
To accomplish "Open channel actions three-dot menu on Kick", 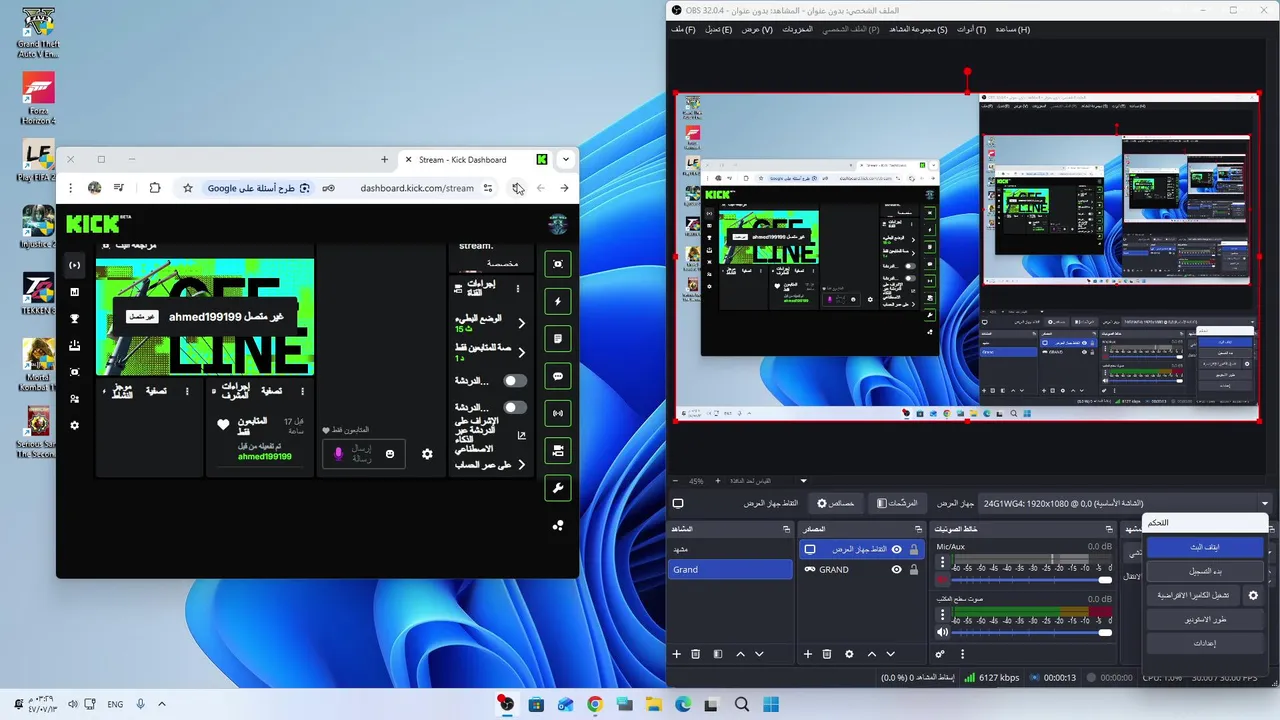I will pyautogui.click(x=518, y=288).
